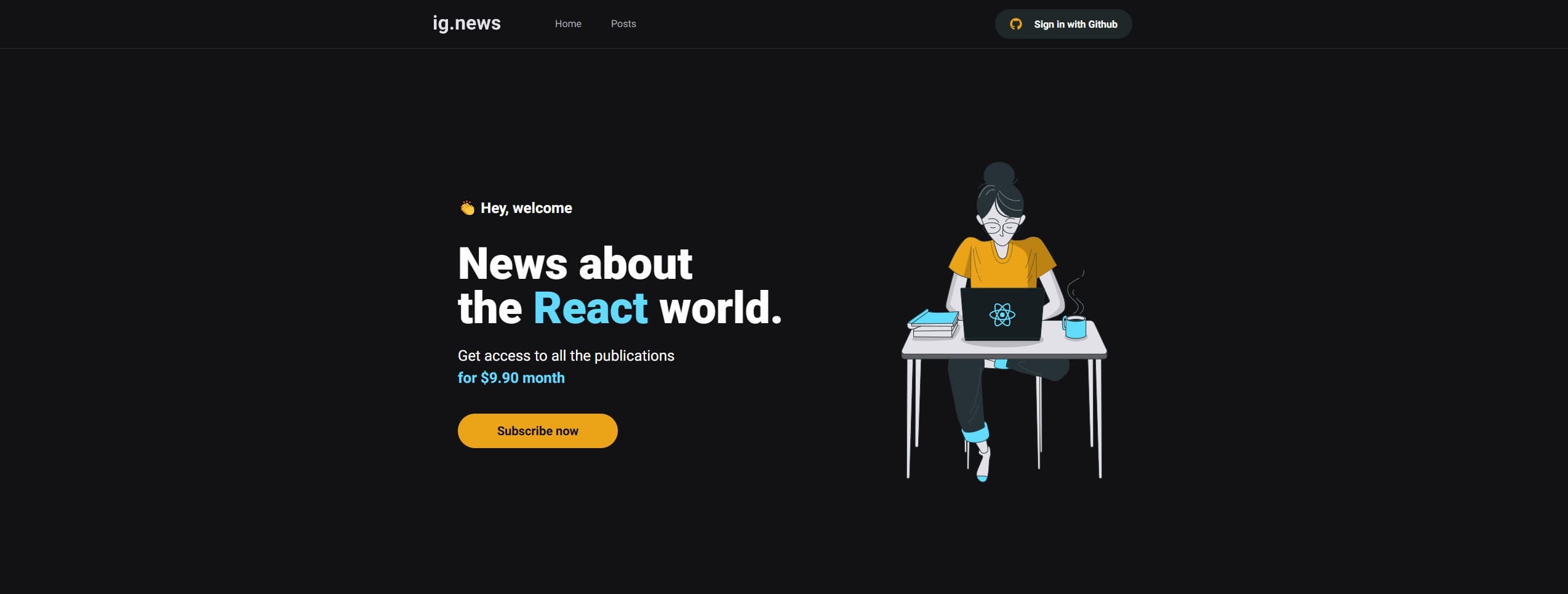This screenshot has height=594, width=1568.
Task: Click the "Get access to all the publications" text
Action: pos(566,356)
